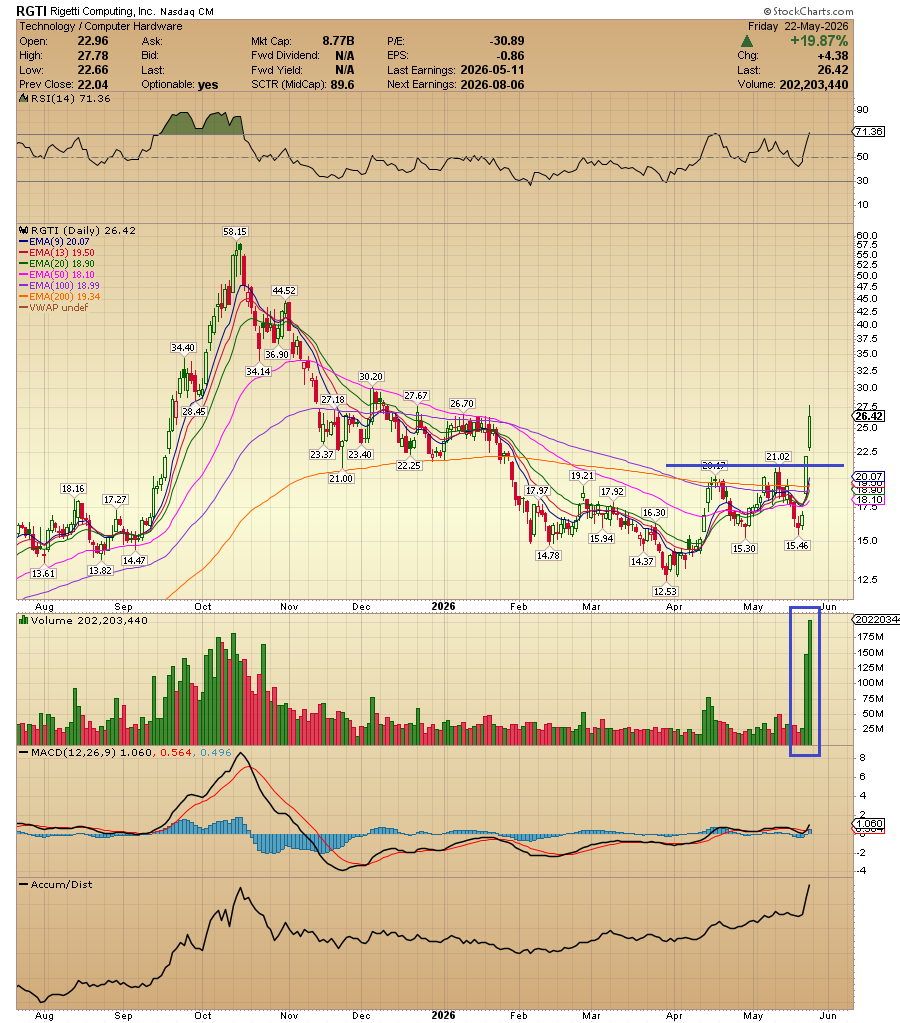Screen dimensions: 900x1023
Task: Click the 36.90 price label
Action: pyautogui.click(x=277, y=354)
